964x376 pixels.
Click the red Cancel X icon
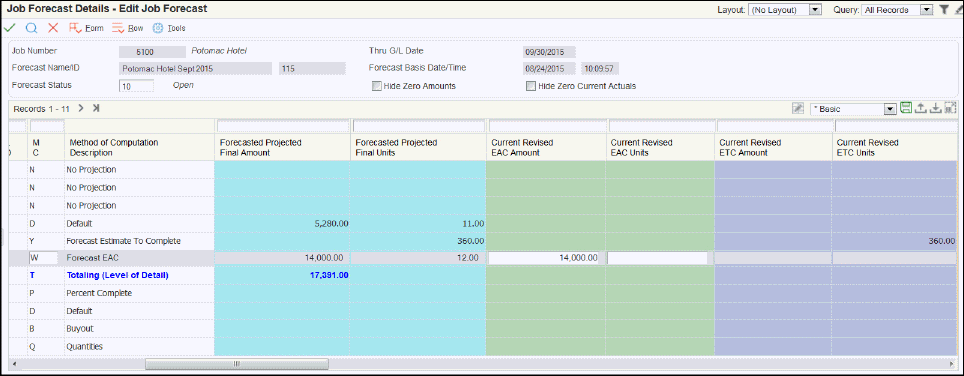coord(53,28)
